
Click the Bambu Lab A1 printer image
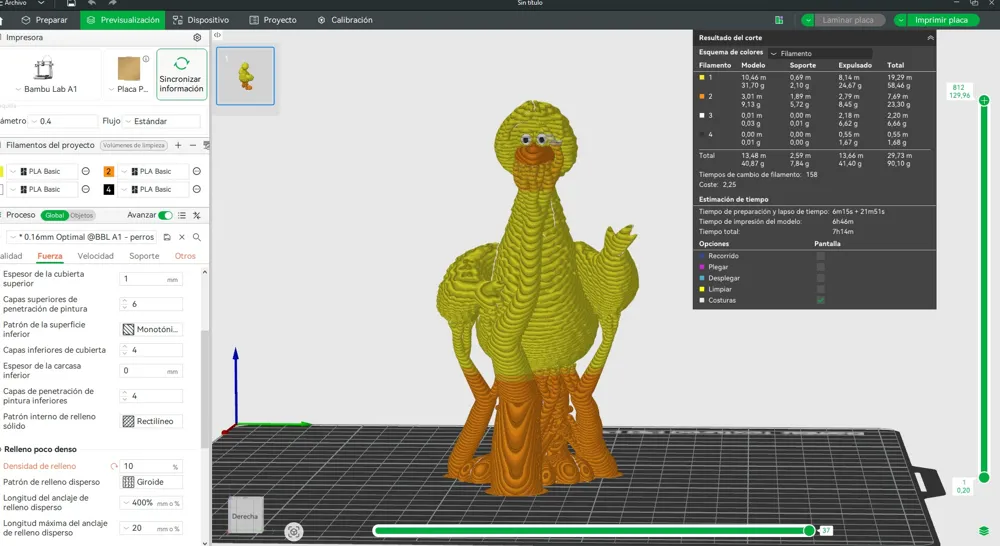click(44, 68)
